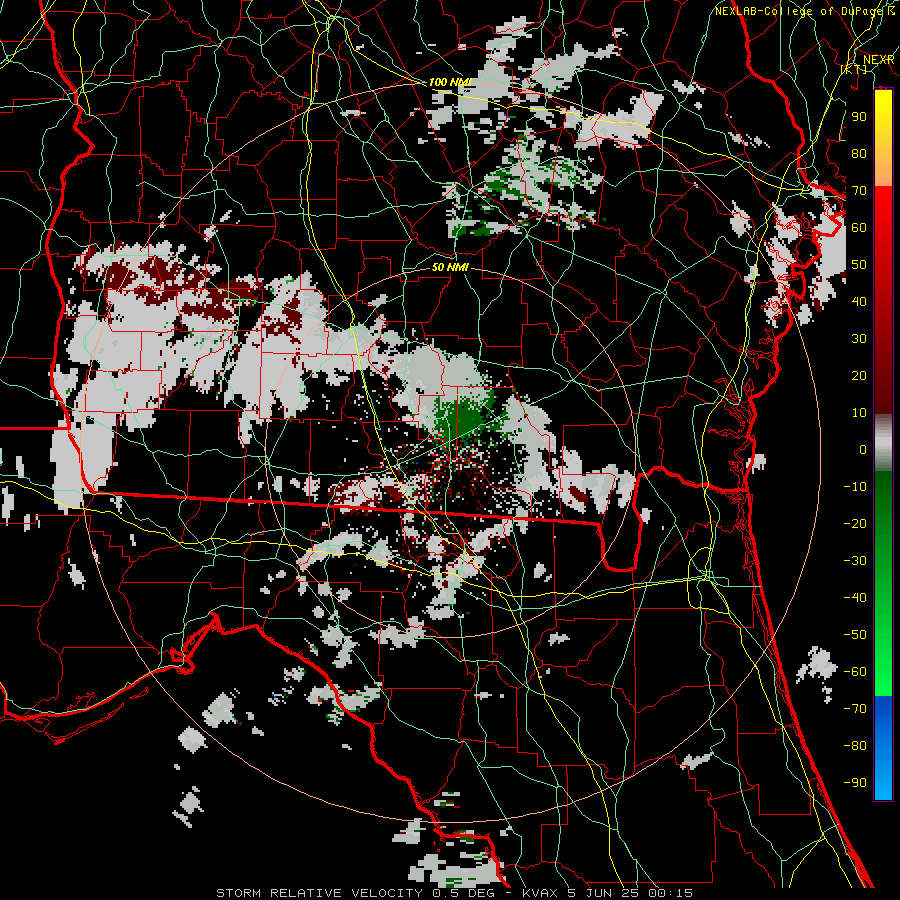
Task: Click the 30 label on the velocity scale
Action: pyautogui.click(x=859, y=339)
